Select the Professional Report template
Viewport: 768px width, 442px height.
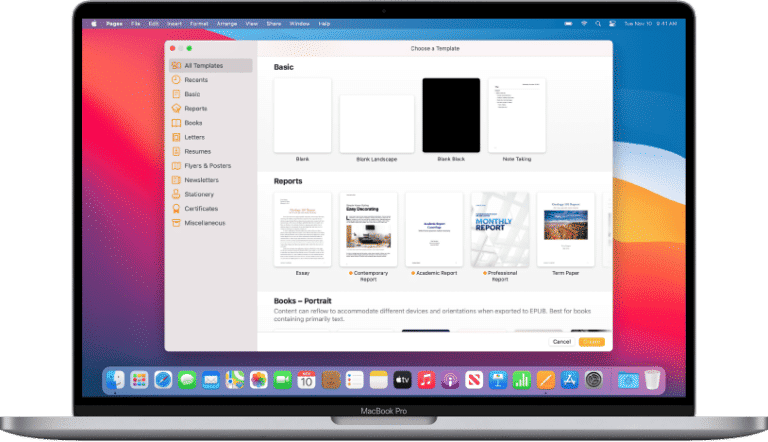coord(500,229)
